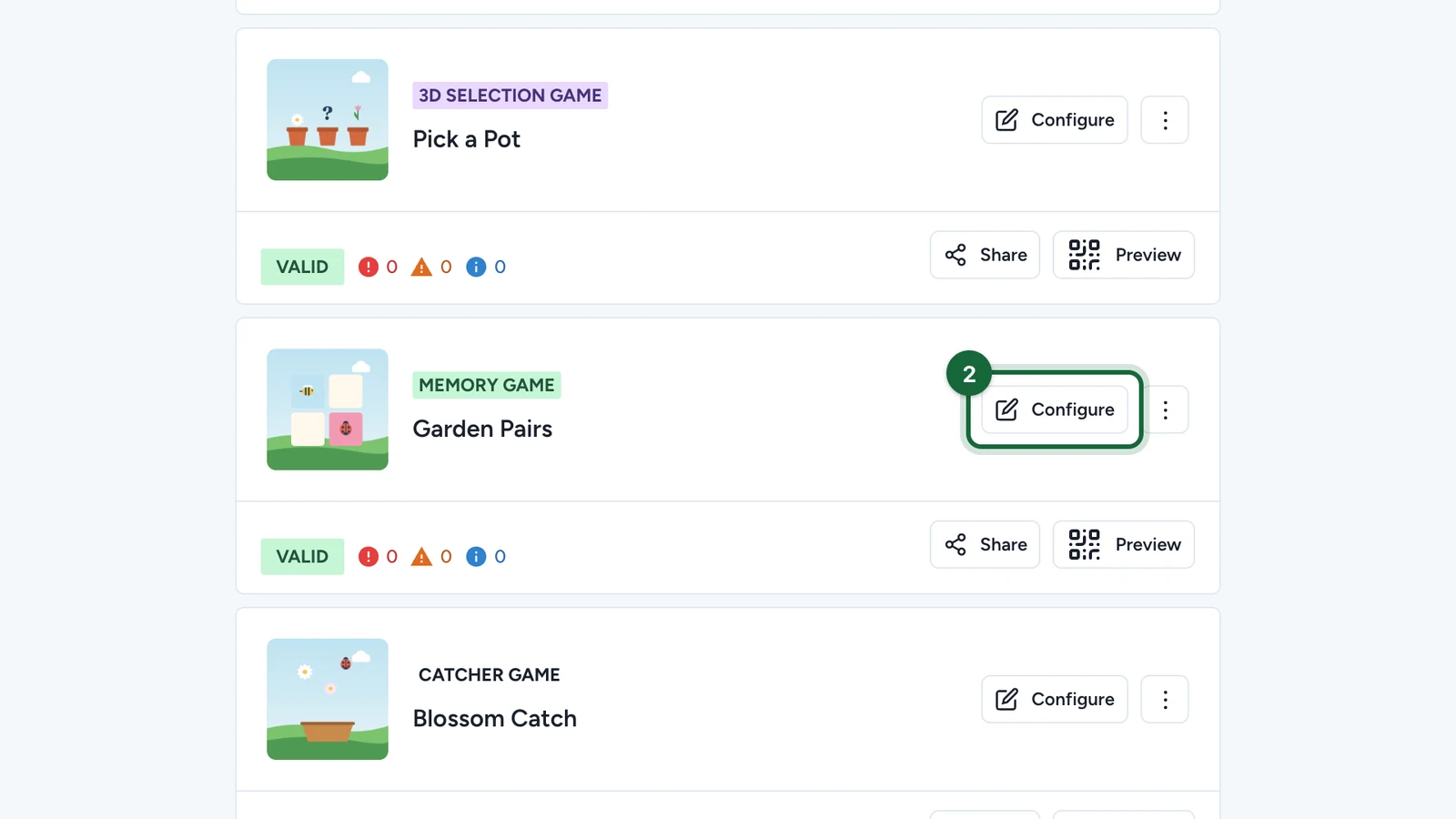
Task: Click the red error icon under Garden Pairs
Action: [x=368, y=556]
